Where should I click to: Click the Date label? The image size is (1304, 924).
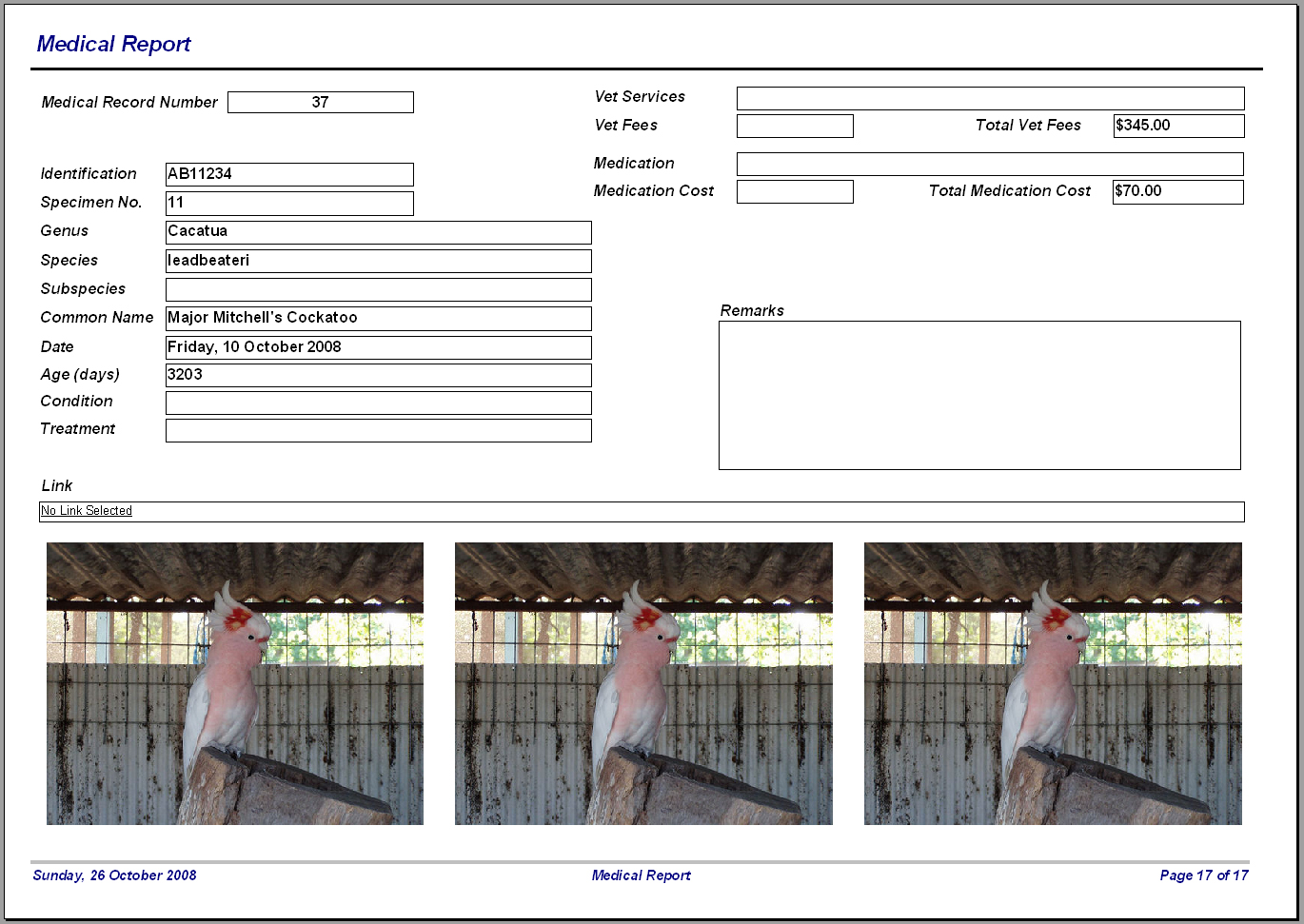pos(57,346)
